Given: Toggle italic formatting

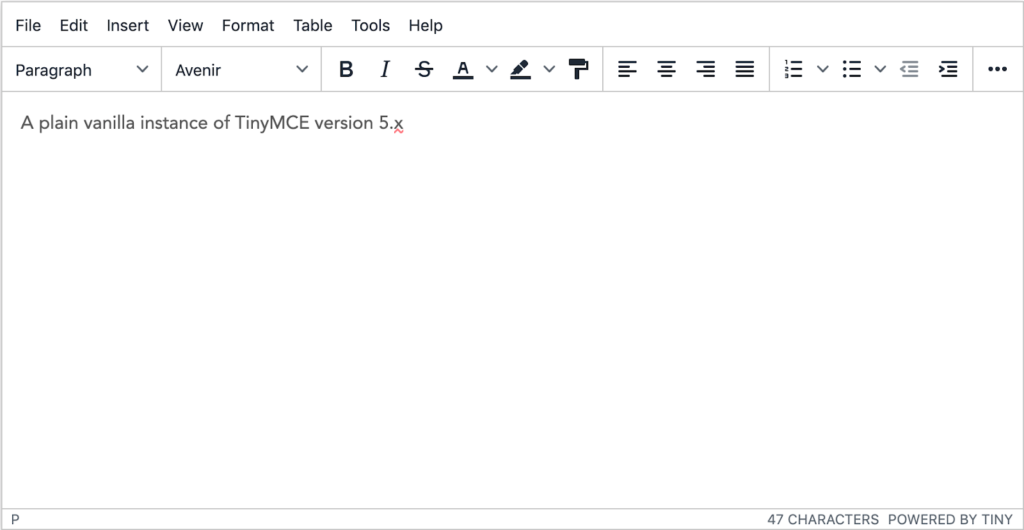Looking at the screenshot, I should [x=385, y=69].
